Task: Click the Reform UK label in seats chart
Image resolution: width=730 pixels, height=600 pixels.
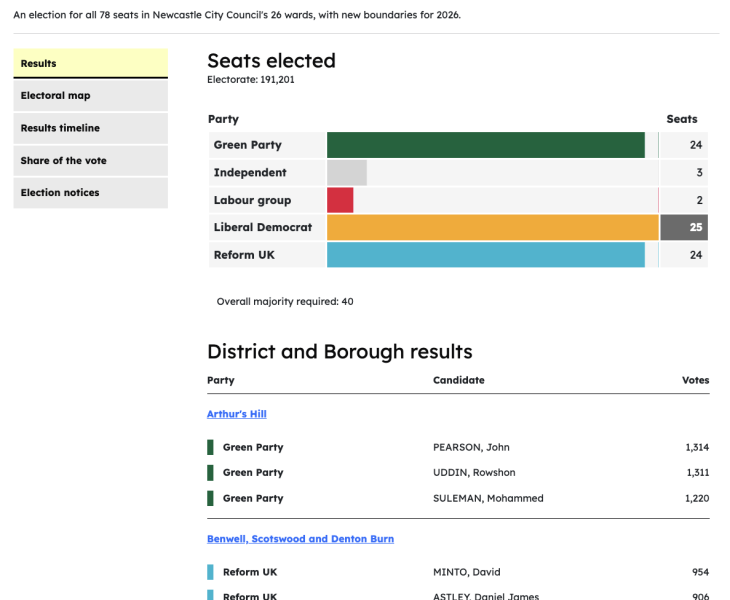Action: pyautogui.click(x=244, y=255)
